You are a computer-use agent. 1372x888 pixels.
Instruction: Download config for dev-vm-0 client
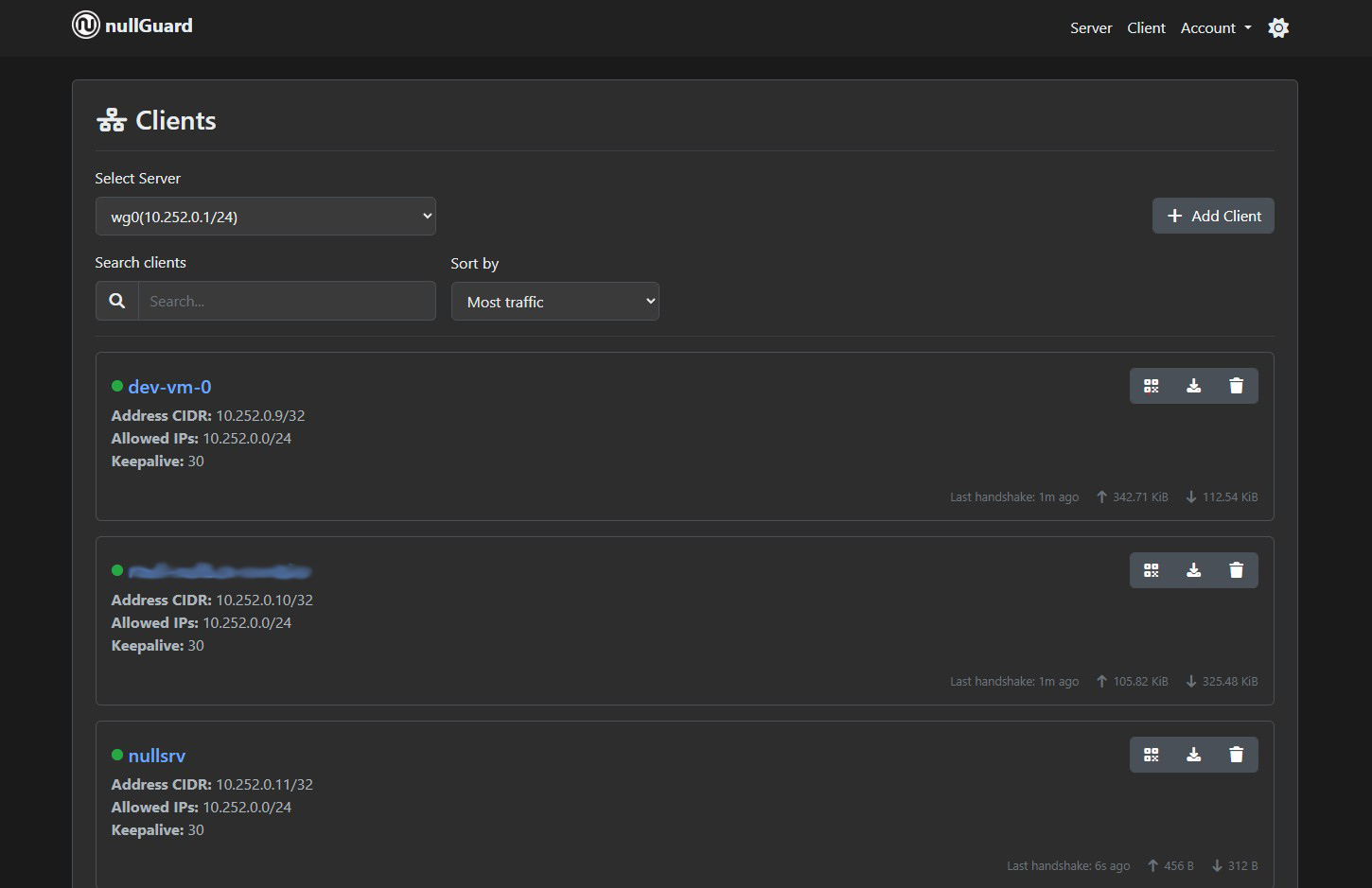(x=1193, y=386)
